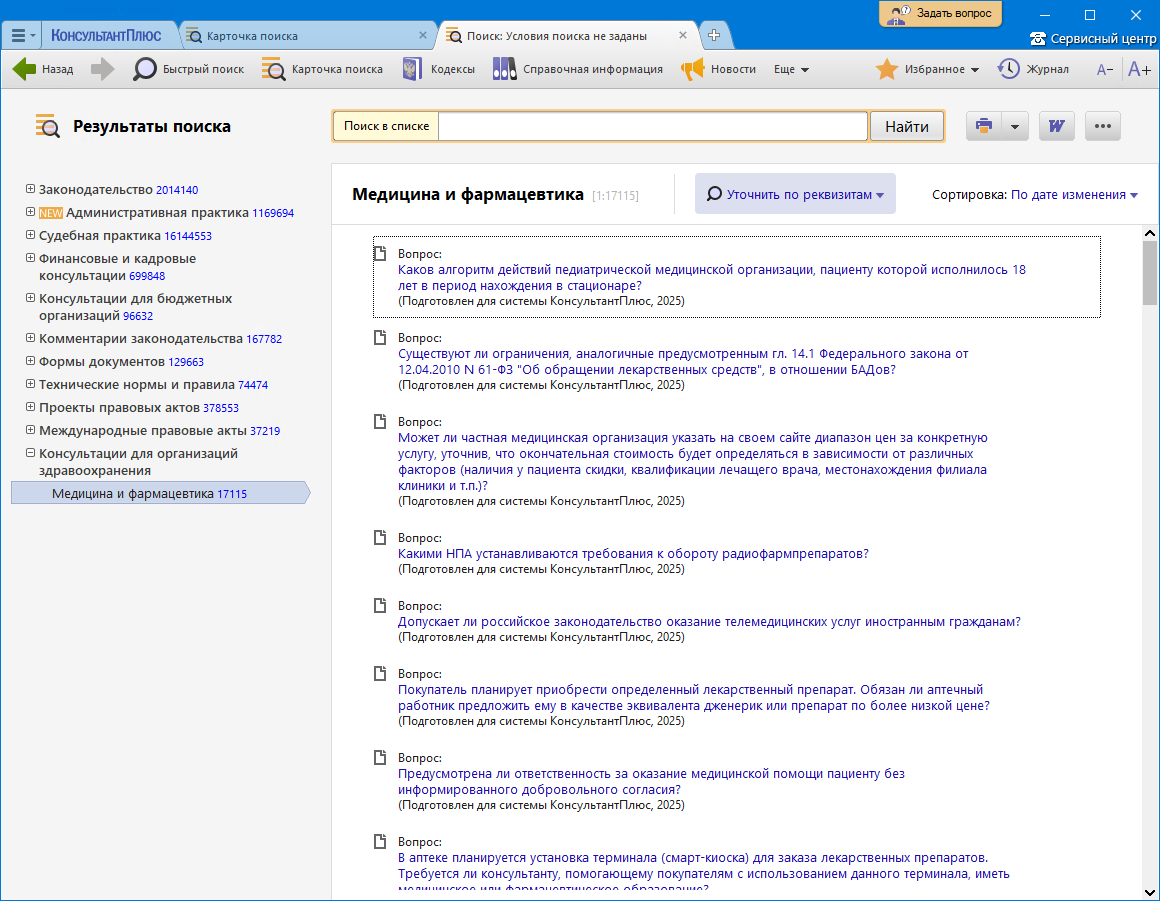The height and width of the screenshot is (901, 1160).
Task: Open the Еще toolbar menu
Action: coord(791,69)
